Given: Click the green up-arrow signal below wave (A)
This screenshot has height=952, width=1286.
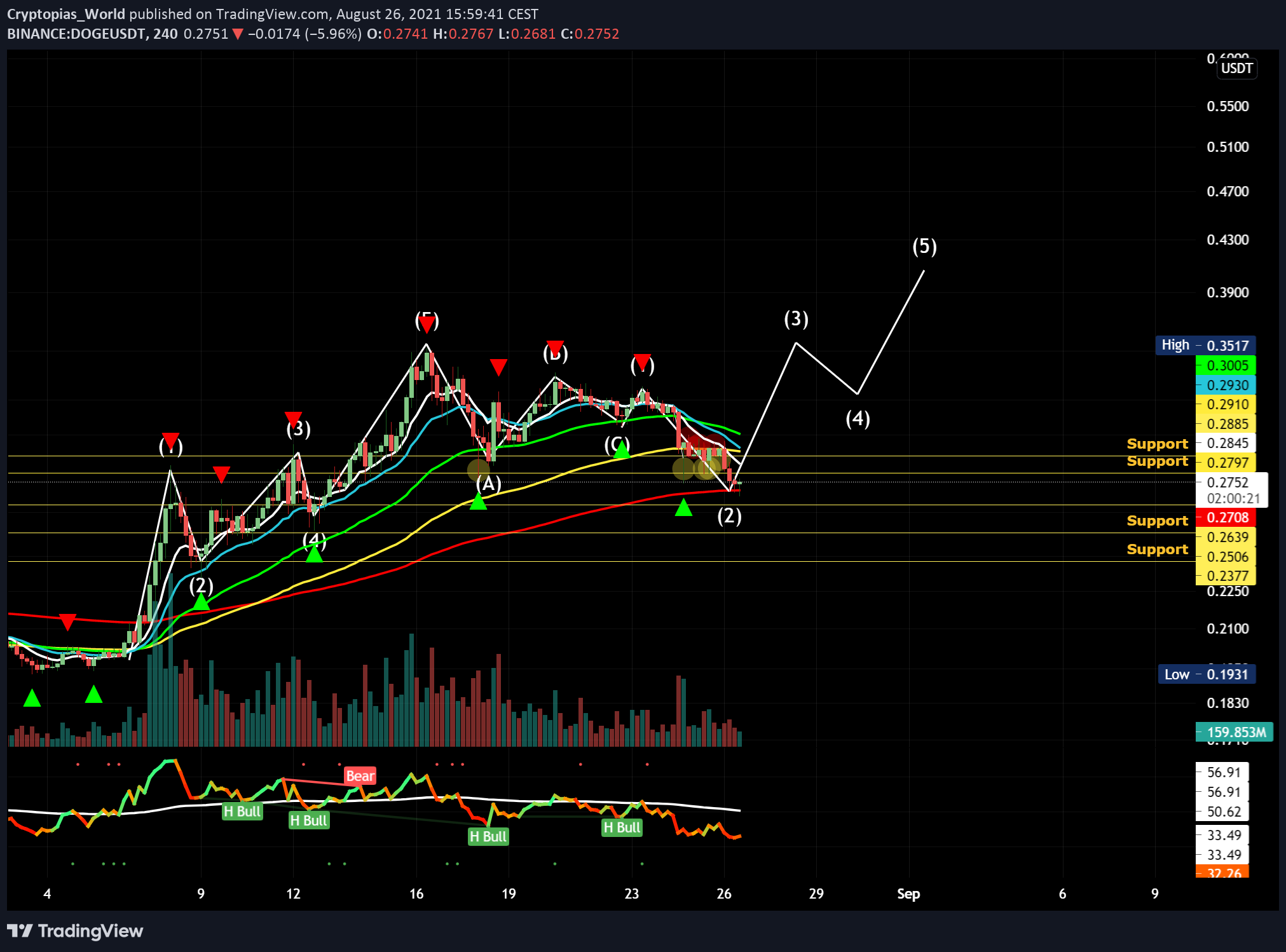Looking at the screenshot, I should (478, 502).
